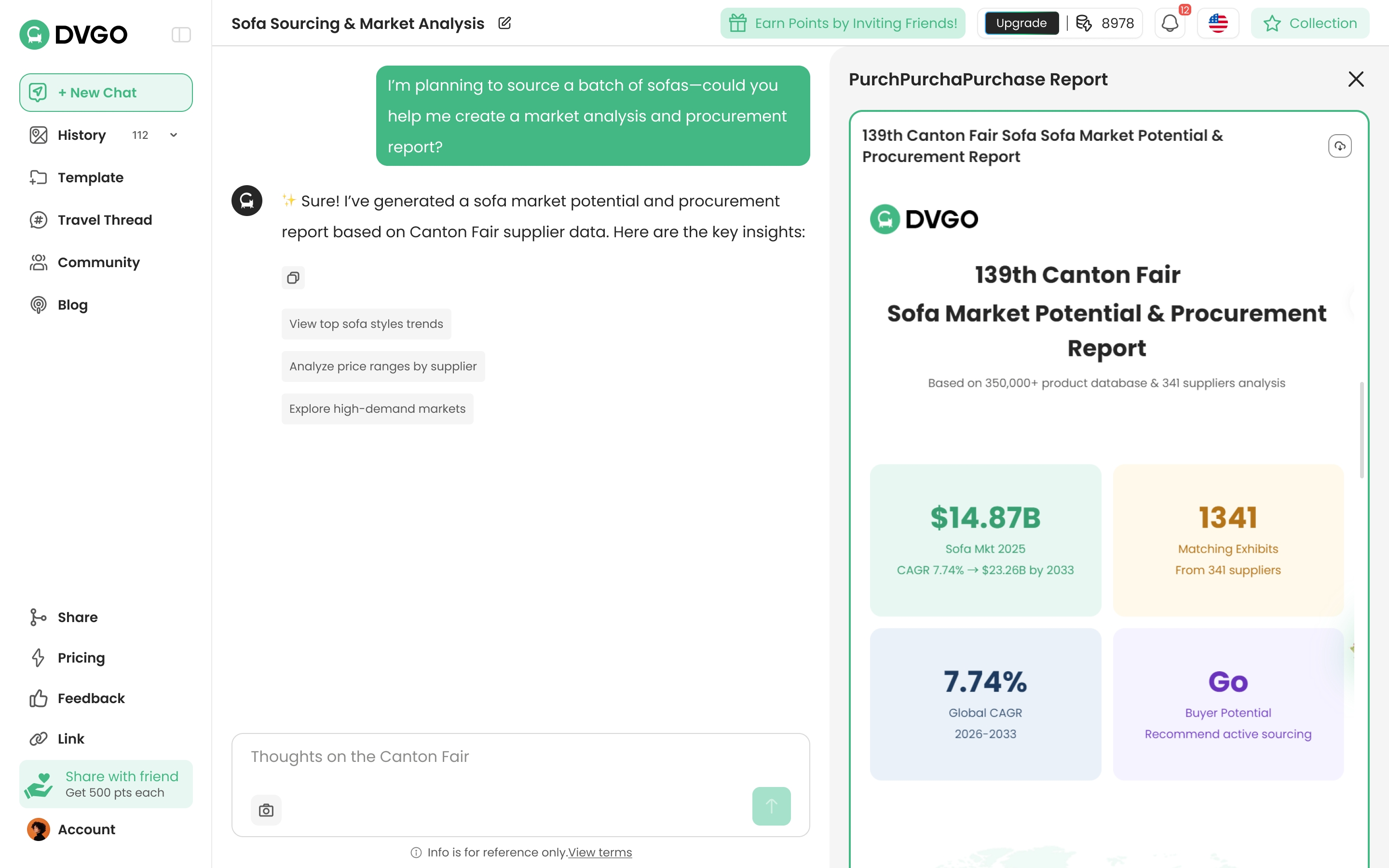This screenshot has width=1389, height=868.
Task: Click the DVGO logo in the report
Action: coord(924,219)
